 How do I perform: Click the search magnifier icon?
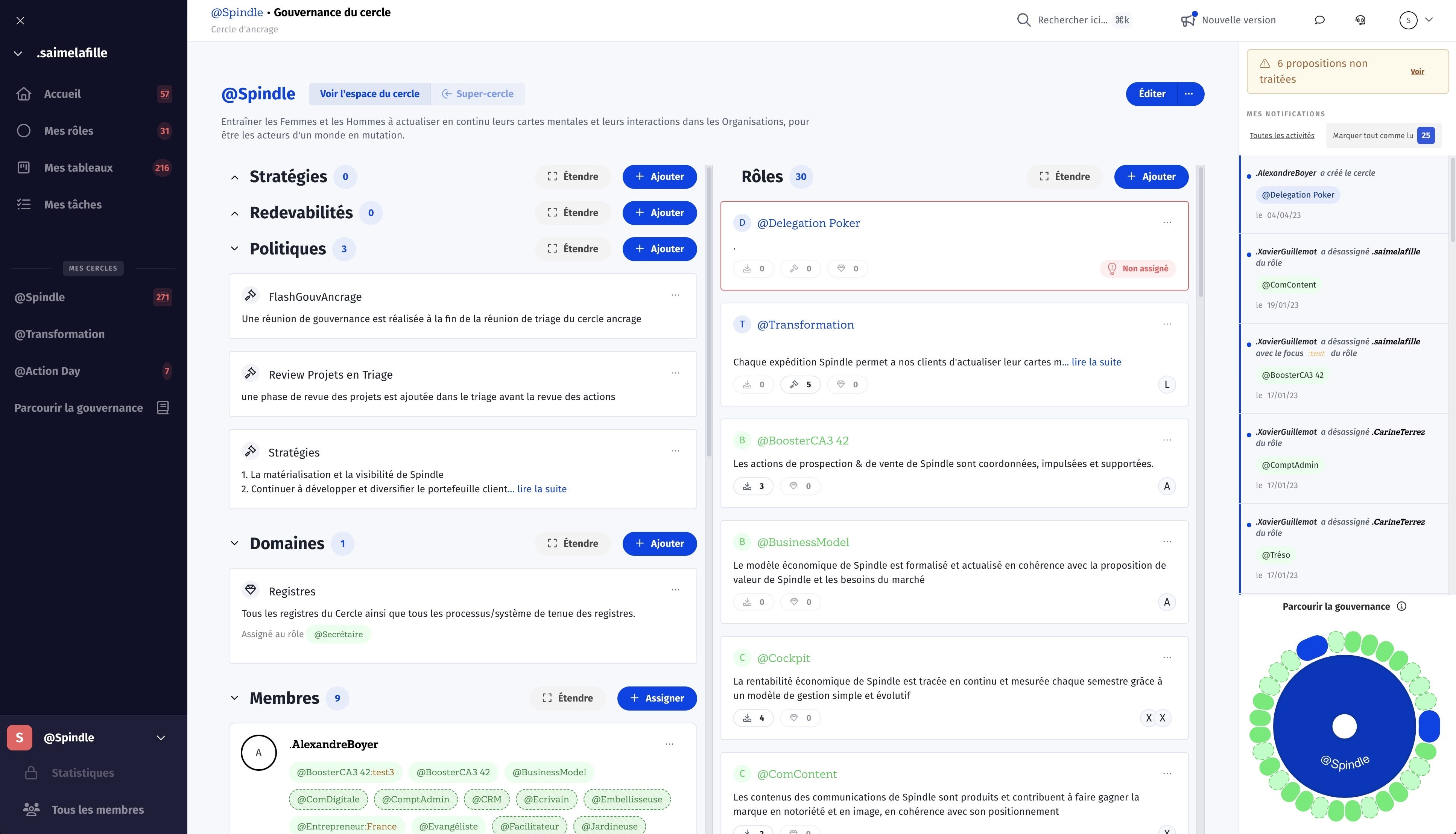(1023, 20)
